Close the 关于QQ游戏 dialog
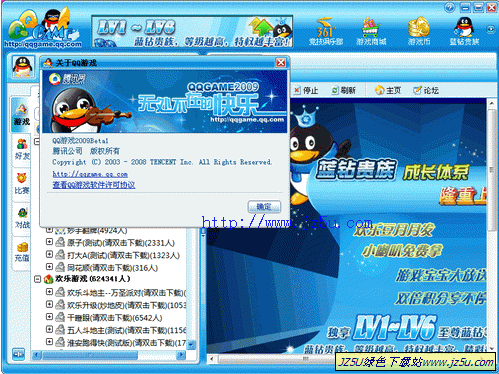499x374 pixels. click(x=281, y=63)
